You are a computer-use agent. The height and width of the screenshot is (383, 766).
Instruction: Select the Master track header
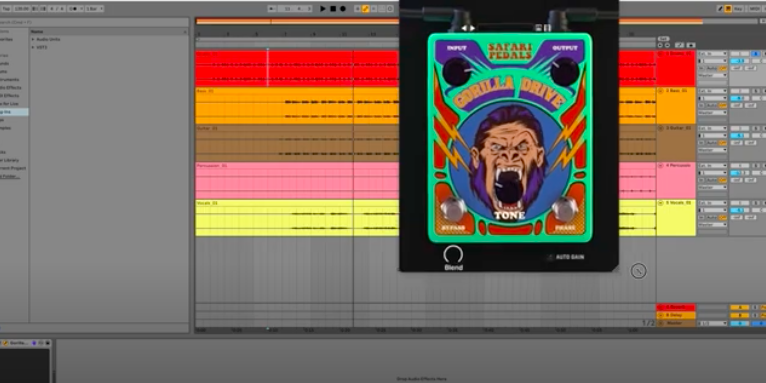[675, 323]
